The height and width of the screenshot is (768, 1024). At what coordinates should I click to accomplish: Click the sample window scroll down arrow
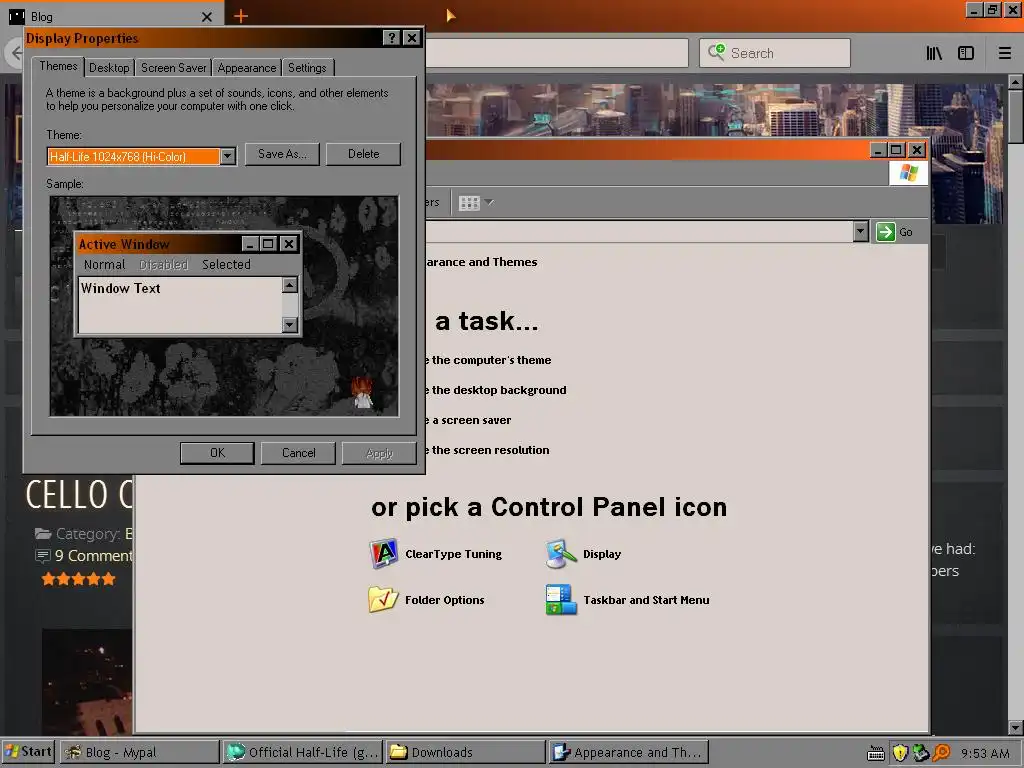point(290,325)
